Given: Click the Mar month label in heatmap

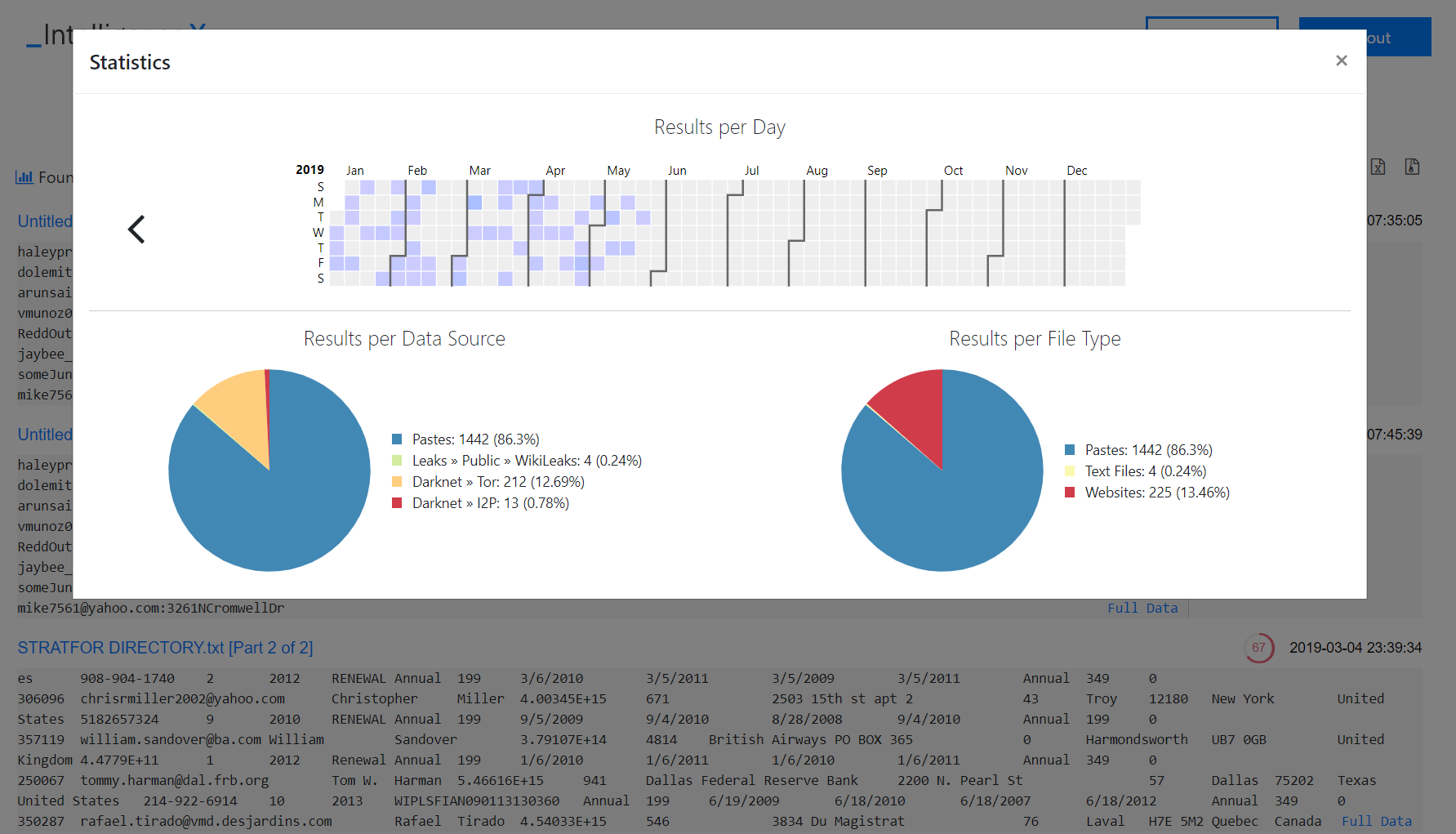Looking at the screenshot, I should pyautogui.click(x=479, y=171).
